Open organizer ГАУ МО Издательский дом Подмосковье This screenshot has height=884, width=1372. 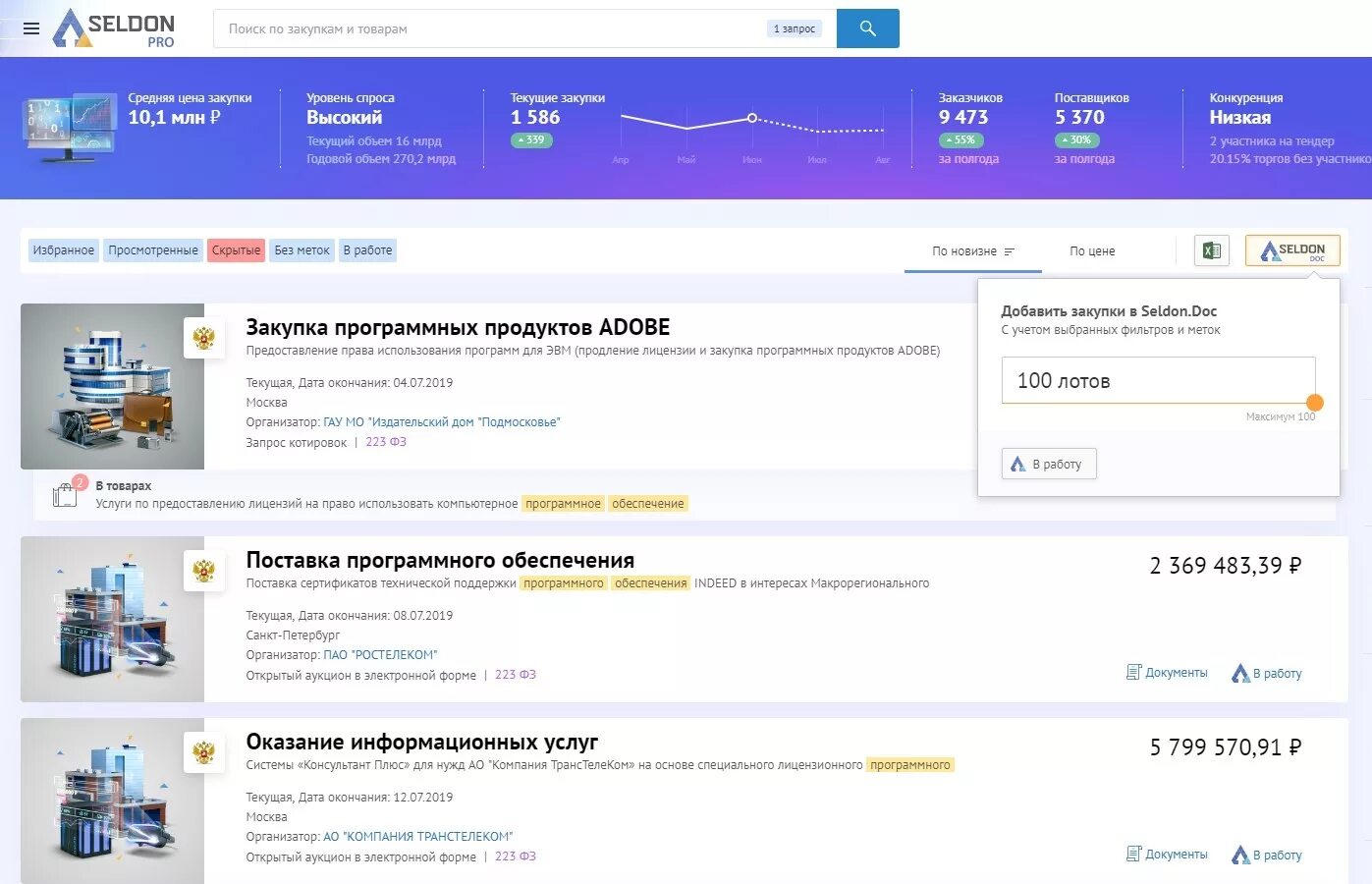[x=442, y=422]
